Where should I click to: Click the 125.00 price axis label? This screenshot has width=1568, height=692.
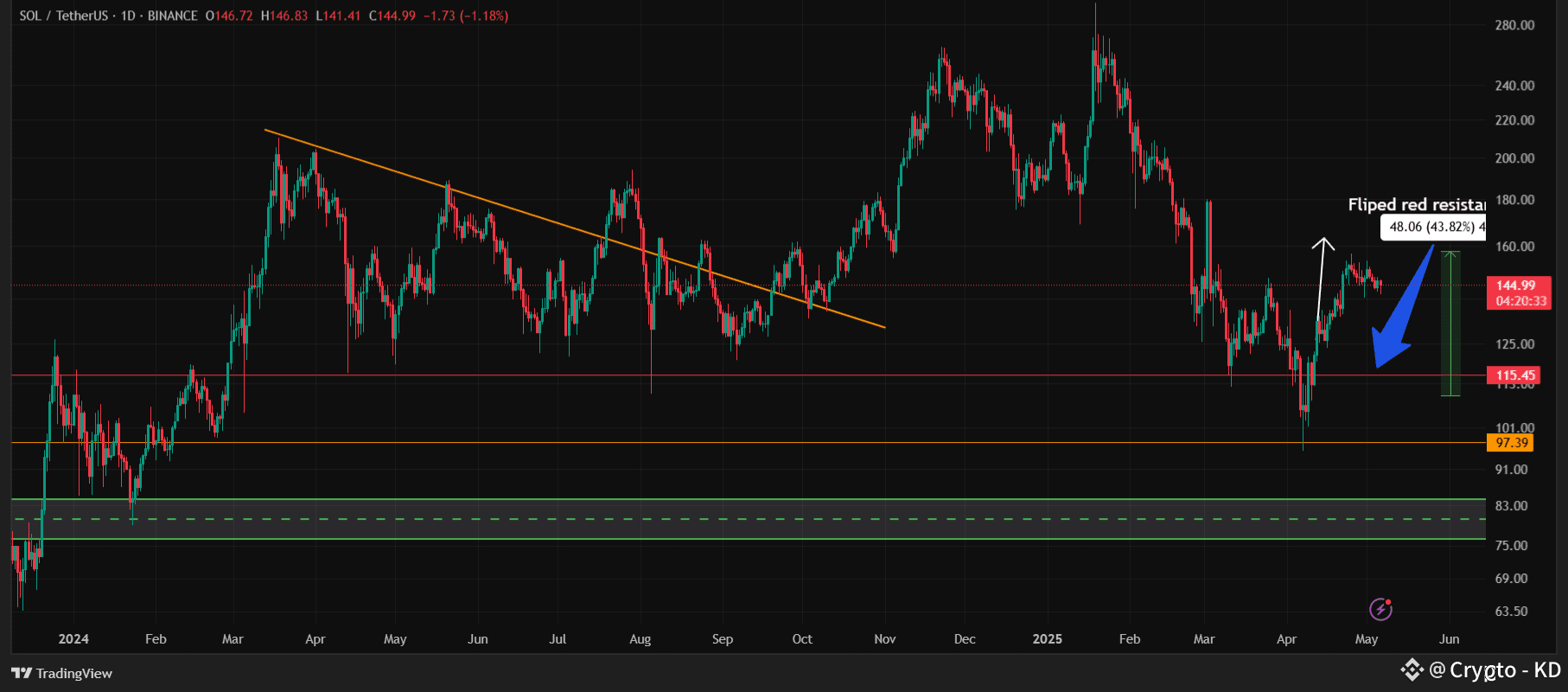pos(1514,344)
